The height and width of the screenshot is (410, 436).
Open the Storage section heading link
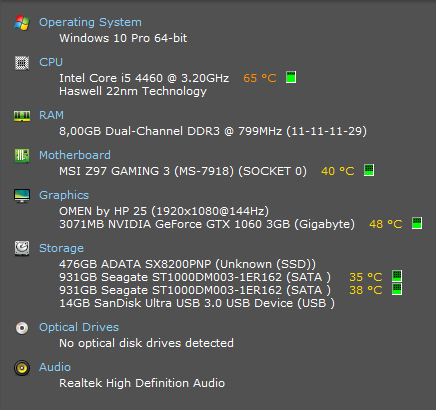point(61,248)
